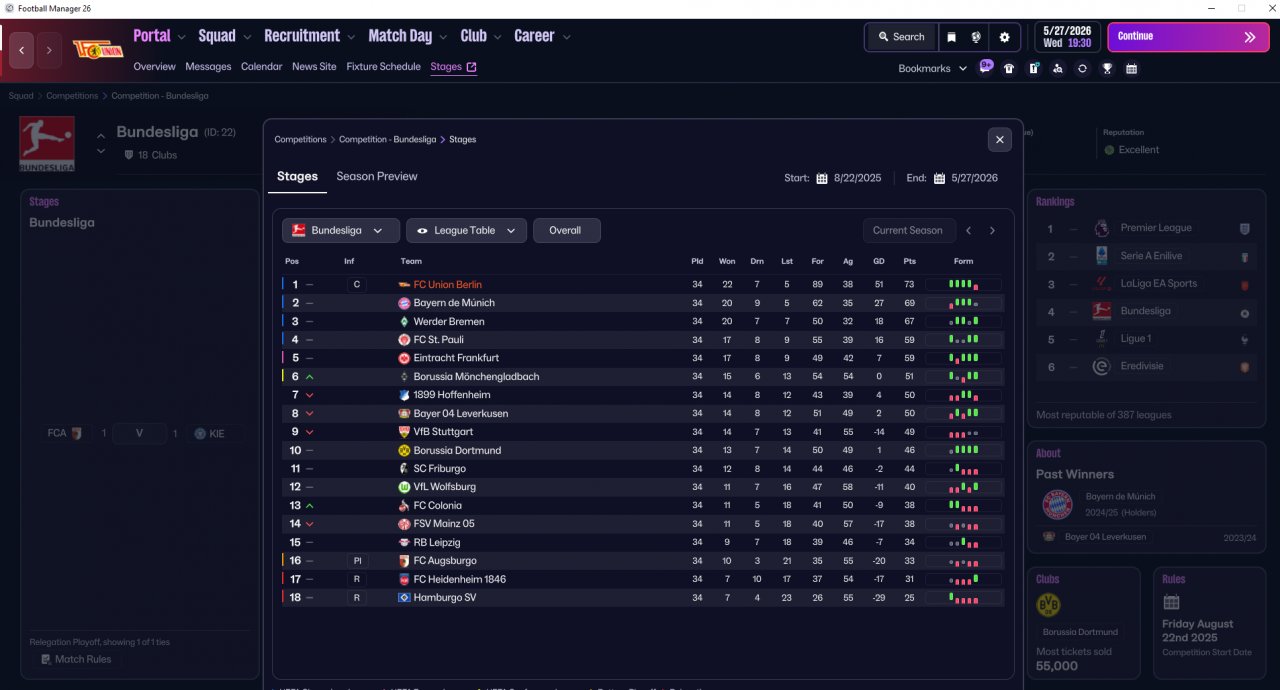Image resolution: width=1280 pixels, height=690 pixels.
Task: Click the next-competition chevron beside the Bundesliga title
Action: (100, 152)
